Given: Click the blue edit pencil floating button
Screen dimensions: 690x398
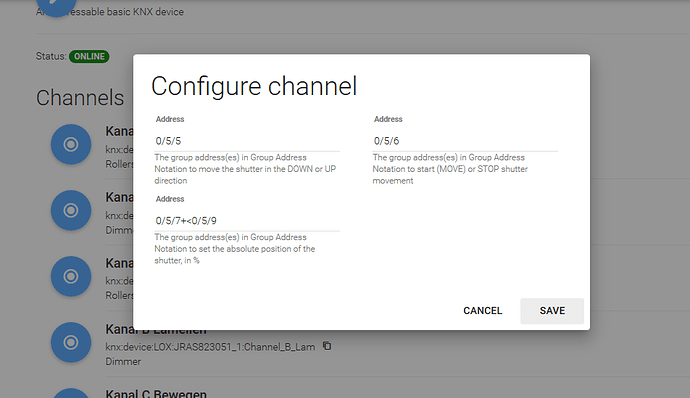Looking at the screenshot, I should click(56, 5).
